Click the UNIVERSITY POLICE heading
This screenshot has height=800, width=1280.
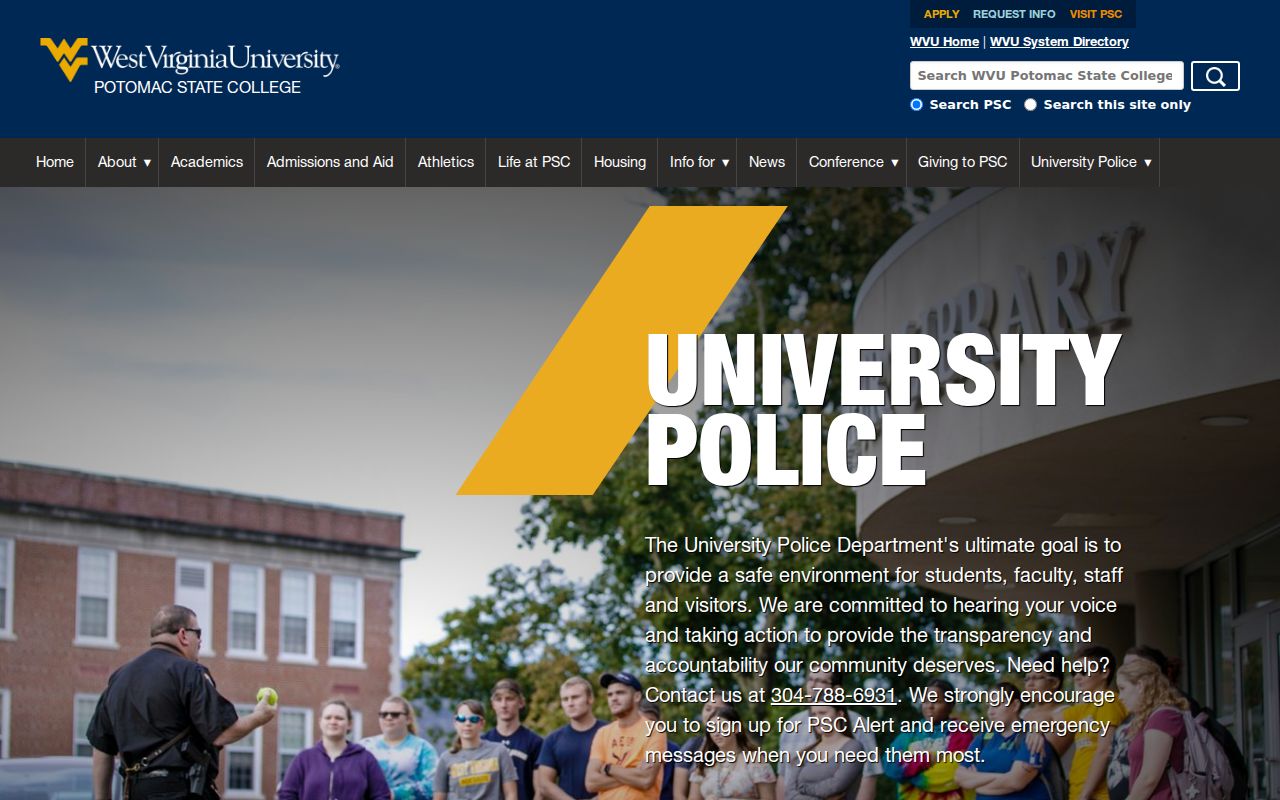pos(884,409)
